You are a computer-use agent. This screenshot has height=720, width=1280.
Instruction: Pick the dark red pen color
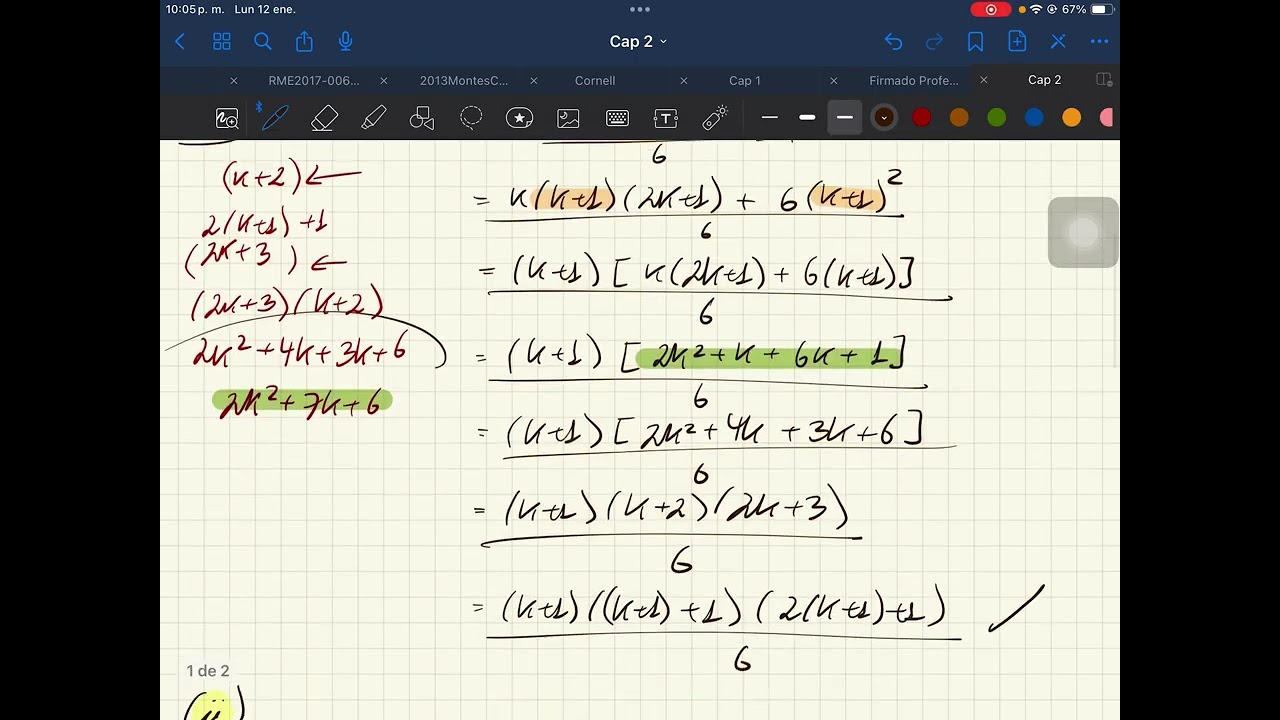pyautogui.click(x=922, y=118)
